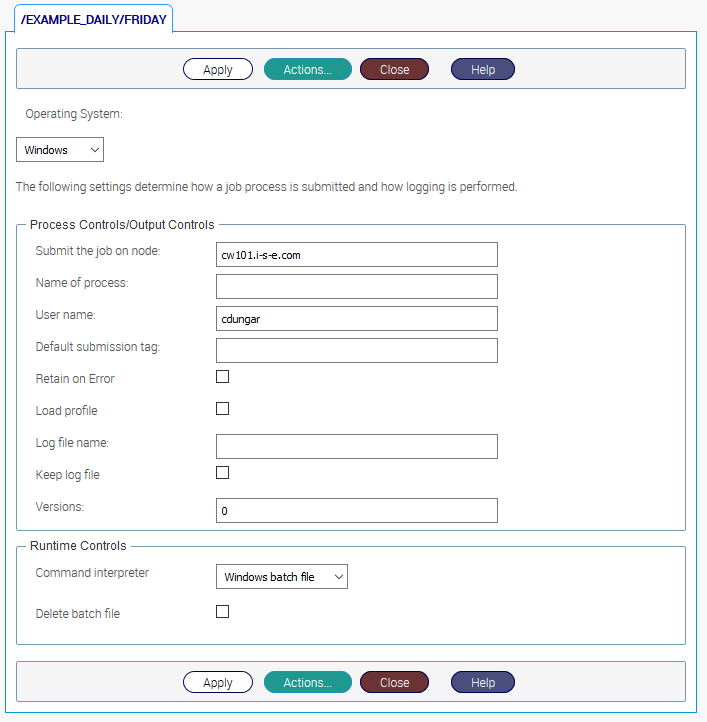Toggle the Load profile checkbox

click(223, 409)
